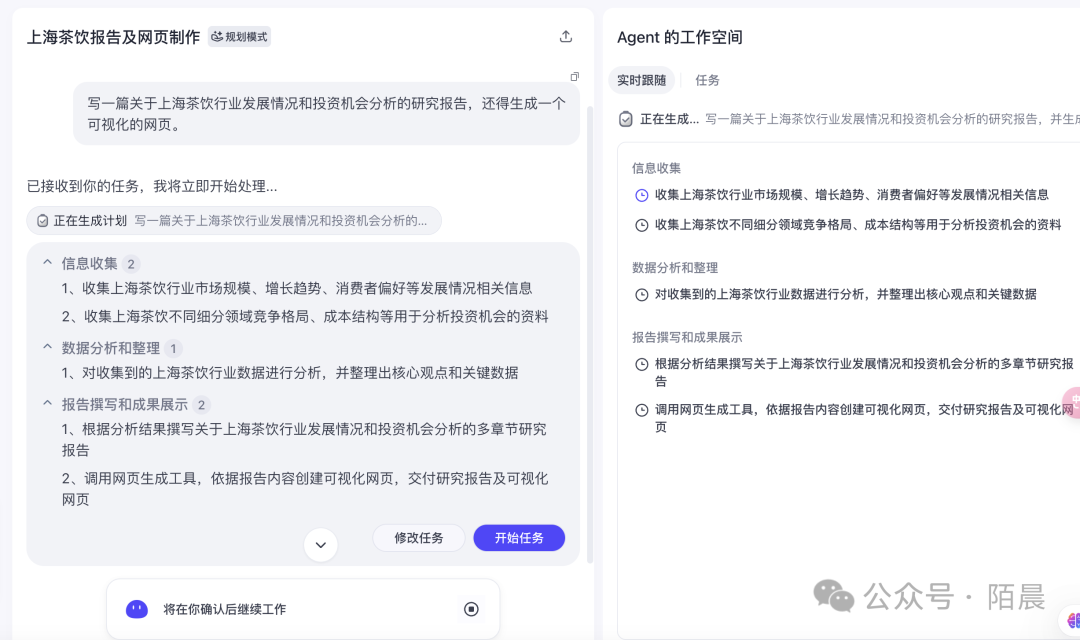1080x640 pixels.
Task: Click the share/export icon in chat header
Action: (x=566, y=37)
